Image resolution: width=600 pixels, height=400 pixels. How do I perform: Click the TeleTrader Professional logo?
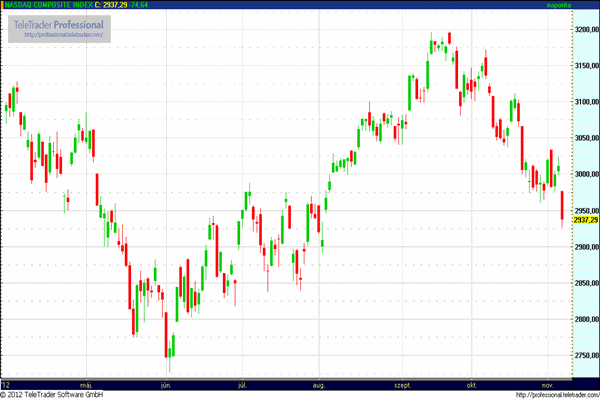coord(58,24)
